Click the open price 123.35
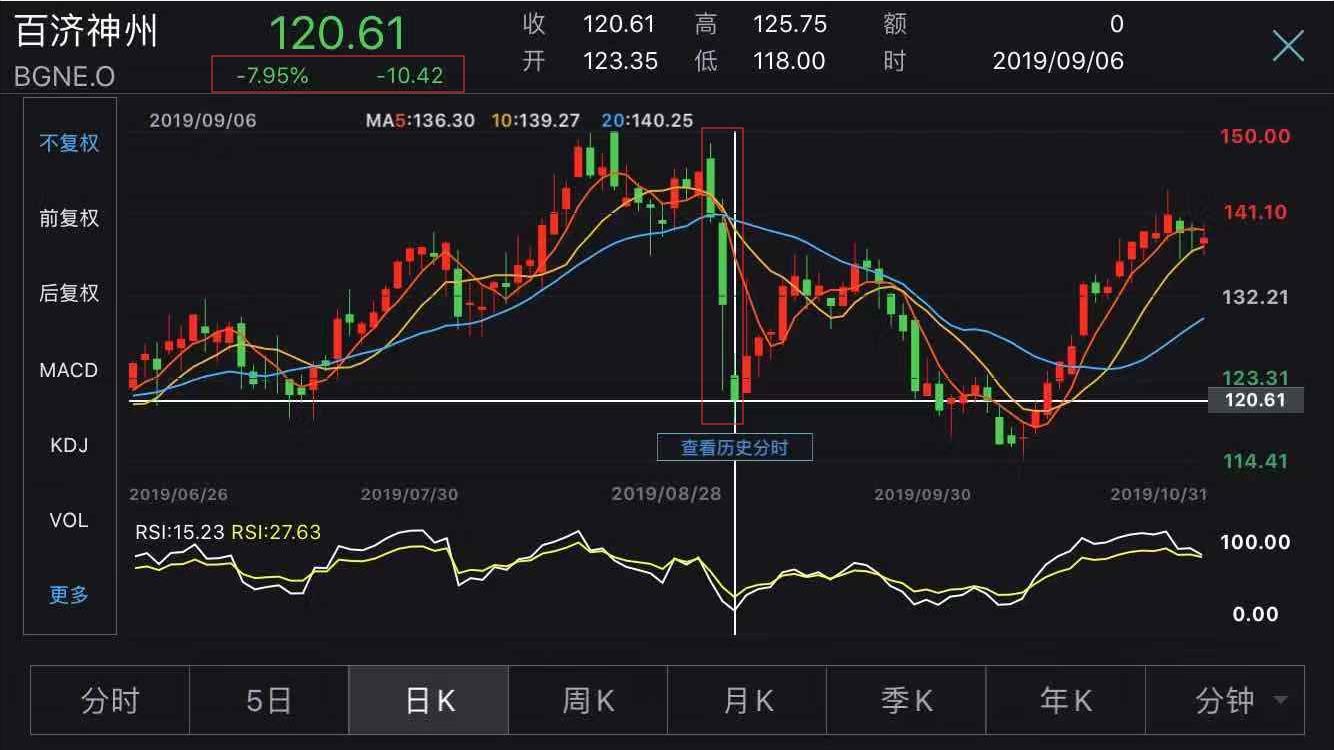This screenshot has height=750, width=1334. [x=620, y=61]
